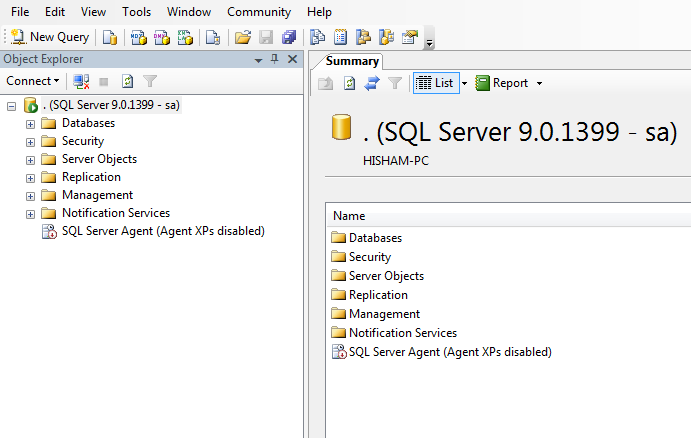Select Security in the Summary list

pyautogui.click(x=370, y=257)
